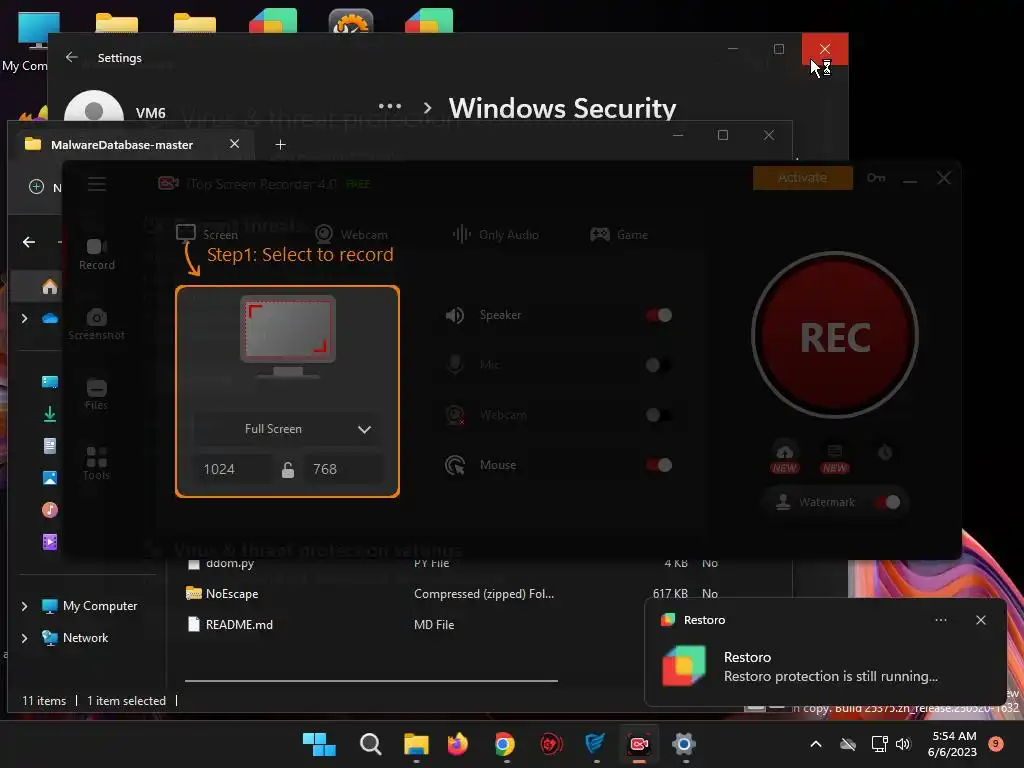Click the webcam icon beside Webcam

tap(455, 415)
